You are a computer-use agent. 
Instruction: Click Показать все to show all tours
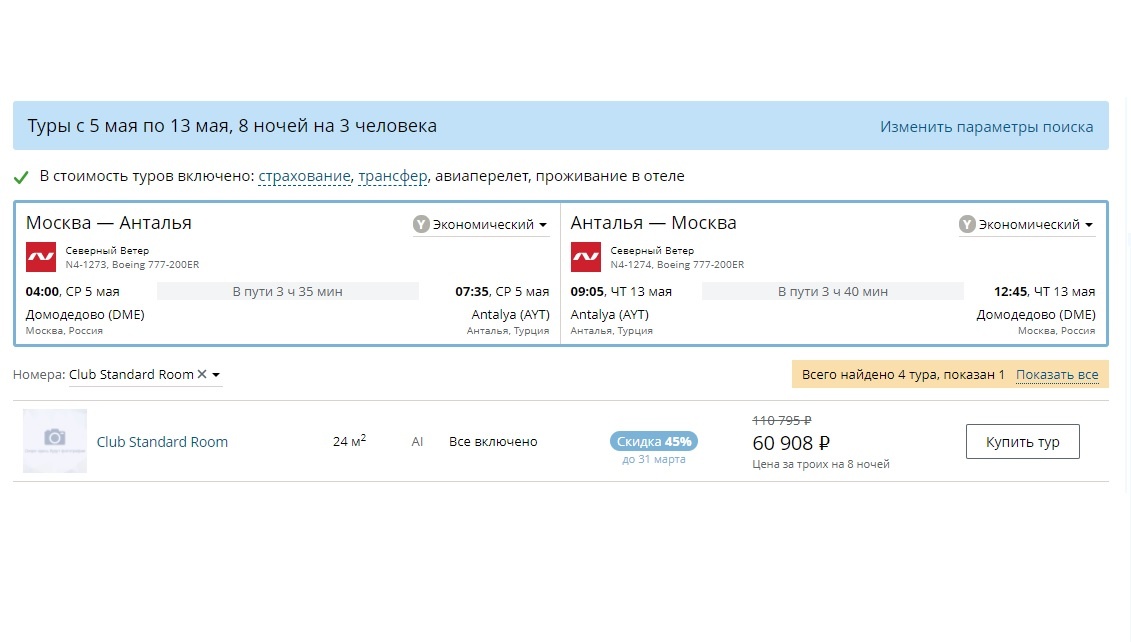point(1057,374)
